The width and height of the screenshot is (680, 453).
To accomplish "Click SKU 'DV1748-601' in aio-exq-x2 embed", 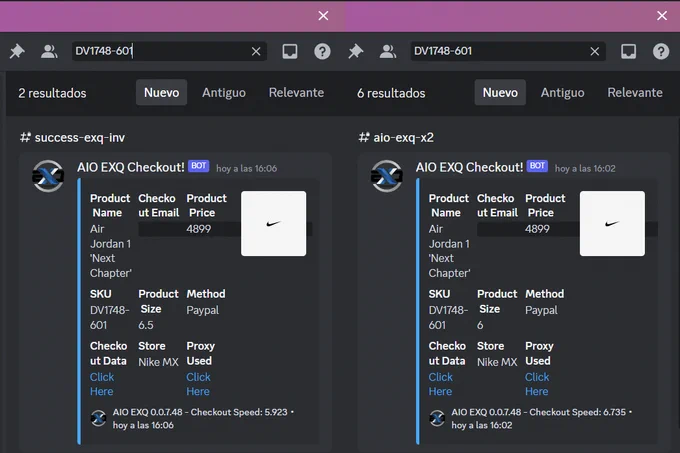I will pyautogui.click(x=448, y=318).
